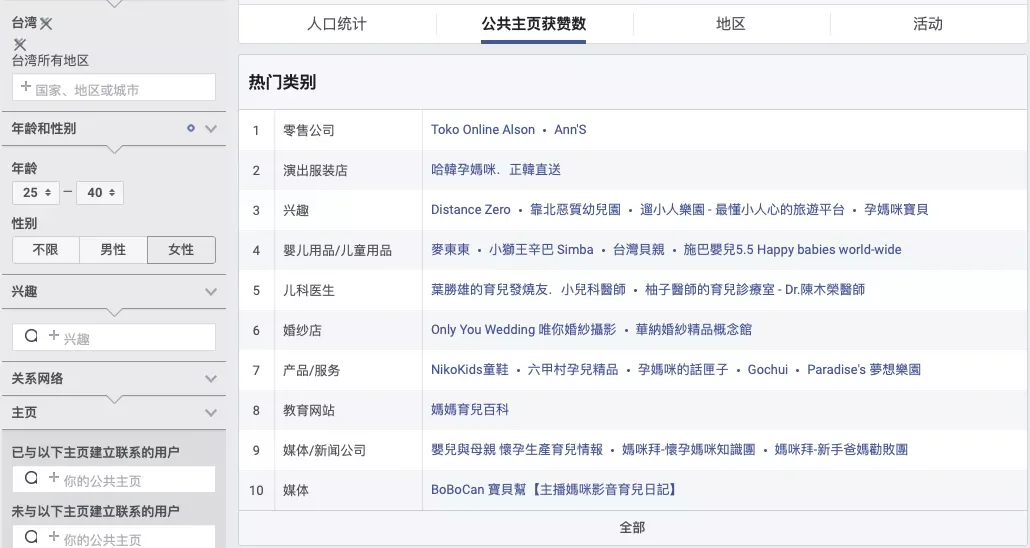The height and width of the screenshot is (548, 1030).
Task: Open the Toko Online Alson page link
Action: click(x=483, y=129)
